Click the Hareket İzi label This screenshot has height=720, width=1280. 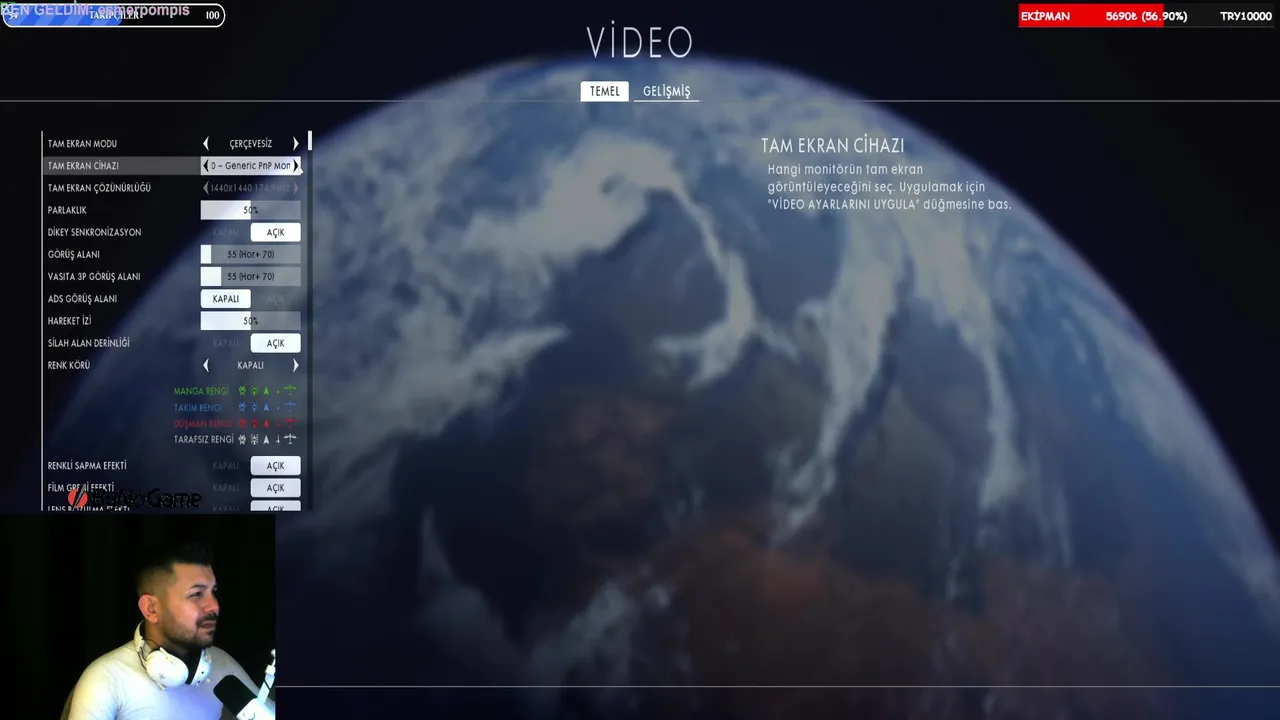tap(69, 321)
